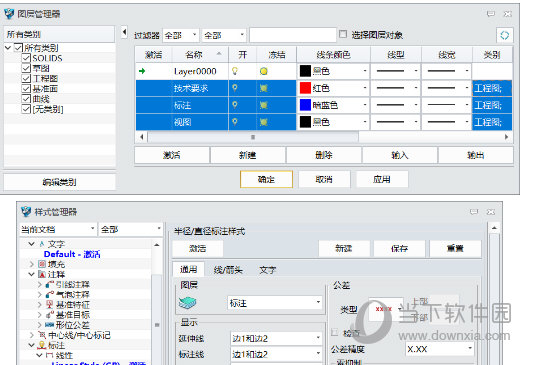Toggle the 曲线 category checkbox
Viewport: 535px width, 365px height.
[26, 99]
